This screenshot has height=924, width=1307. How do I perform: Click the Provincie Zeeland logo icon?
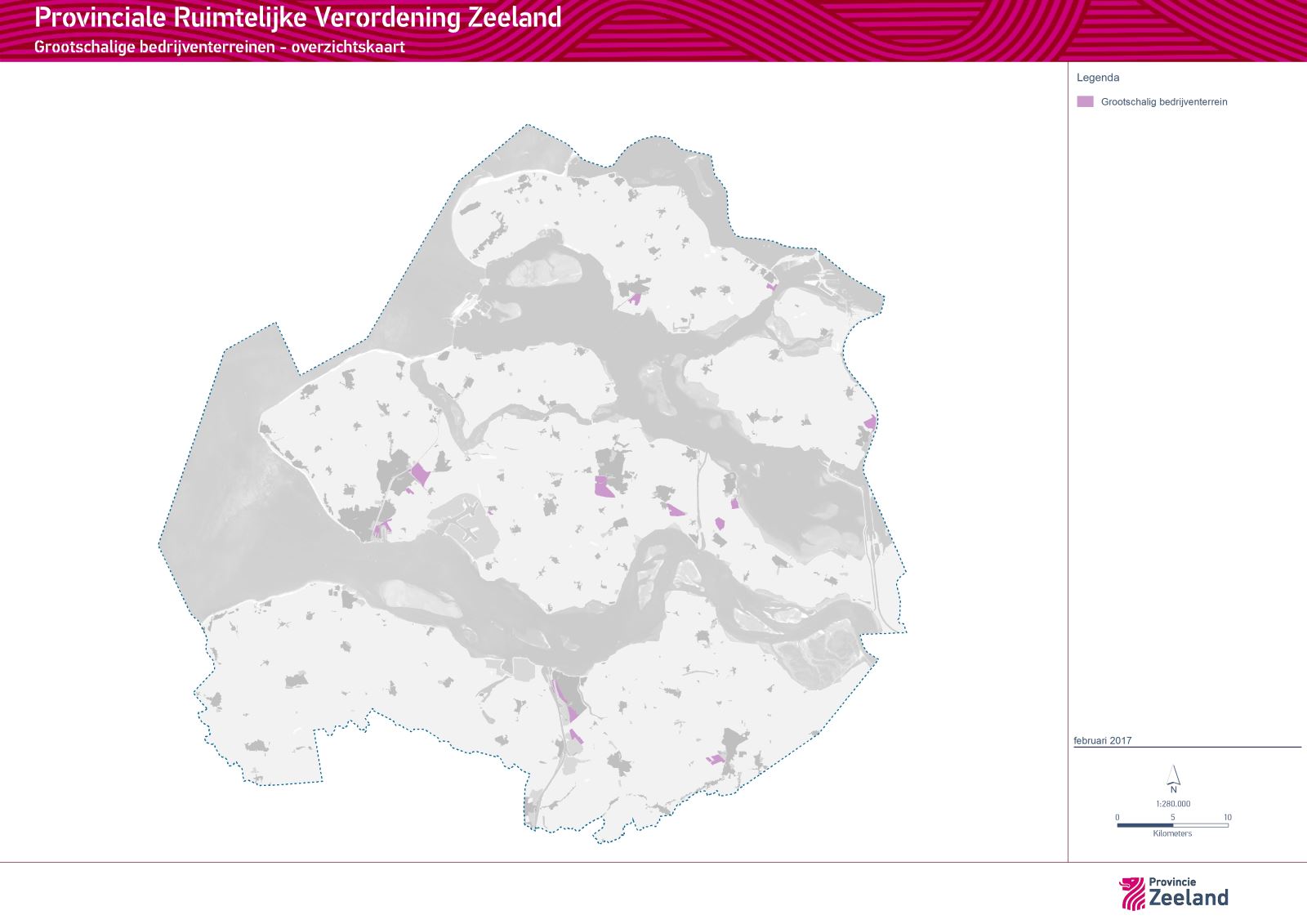coord(1132,893)
